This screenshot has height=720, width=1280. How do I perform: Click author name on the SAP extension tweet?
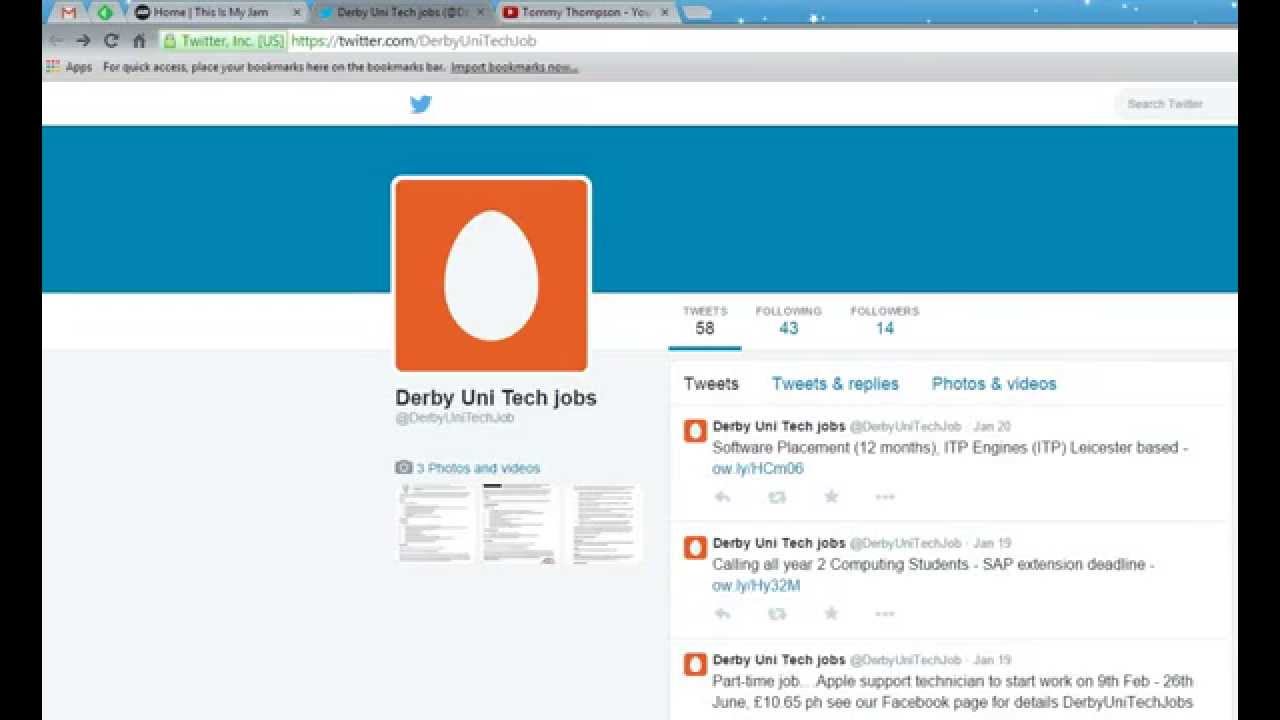pos(779,543)
